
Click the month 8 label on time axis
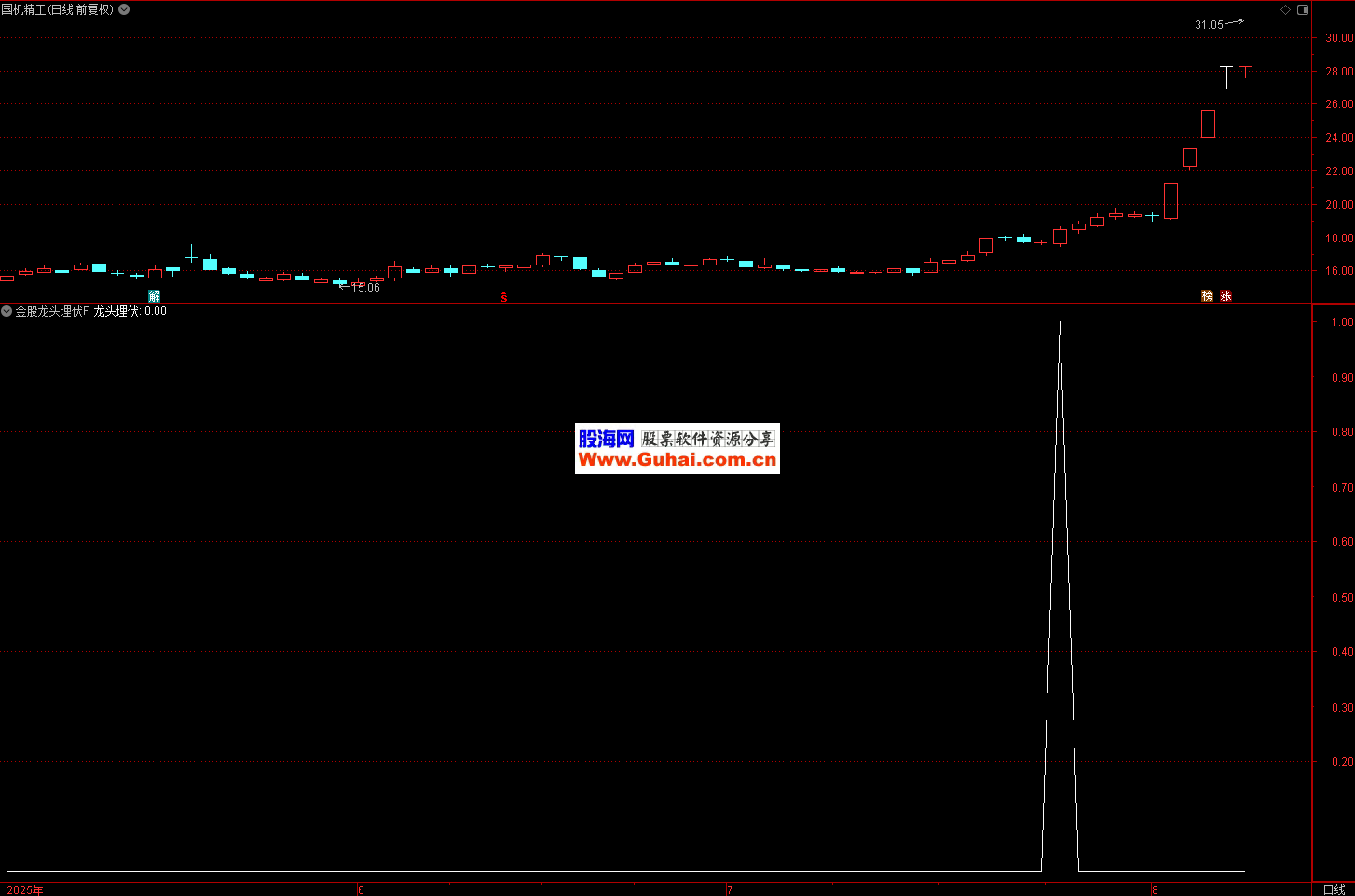1155,889
